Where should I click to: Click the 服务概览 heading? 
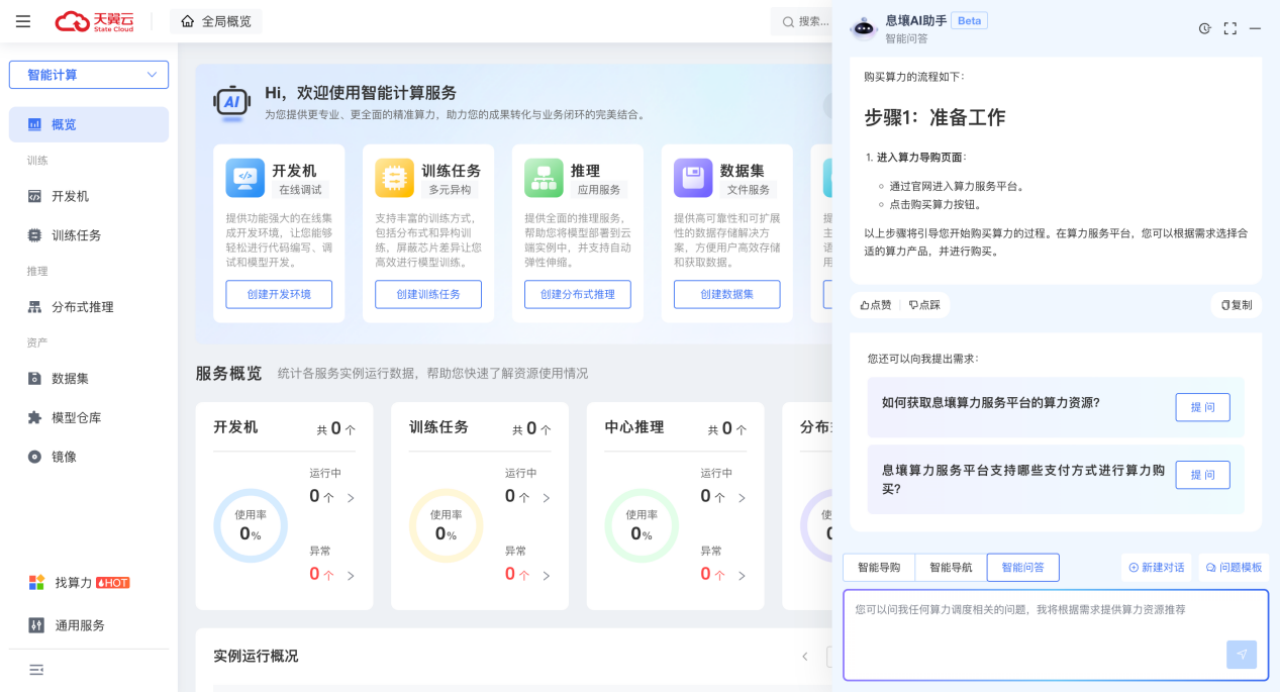[x=229, y=373]
